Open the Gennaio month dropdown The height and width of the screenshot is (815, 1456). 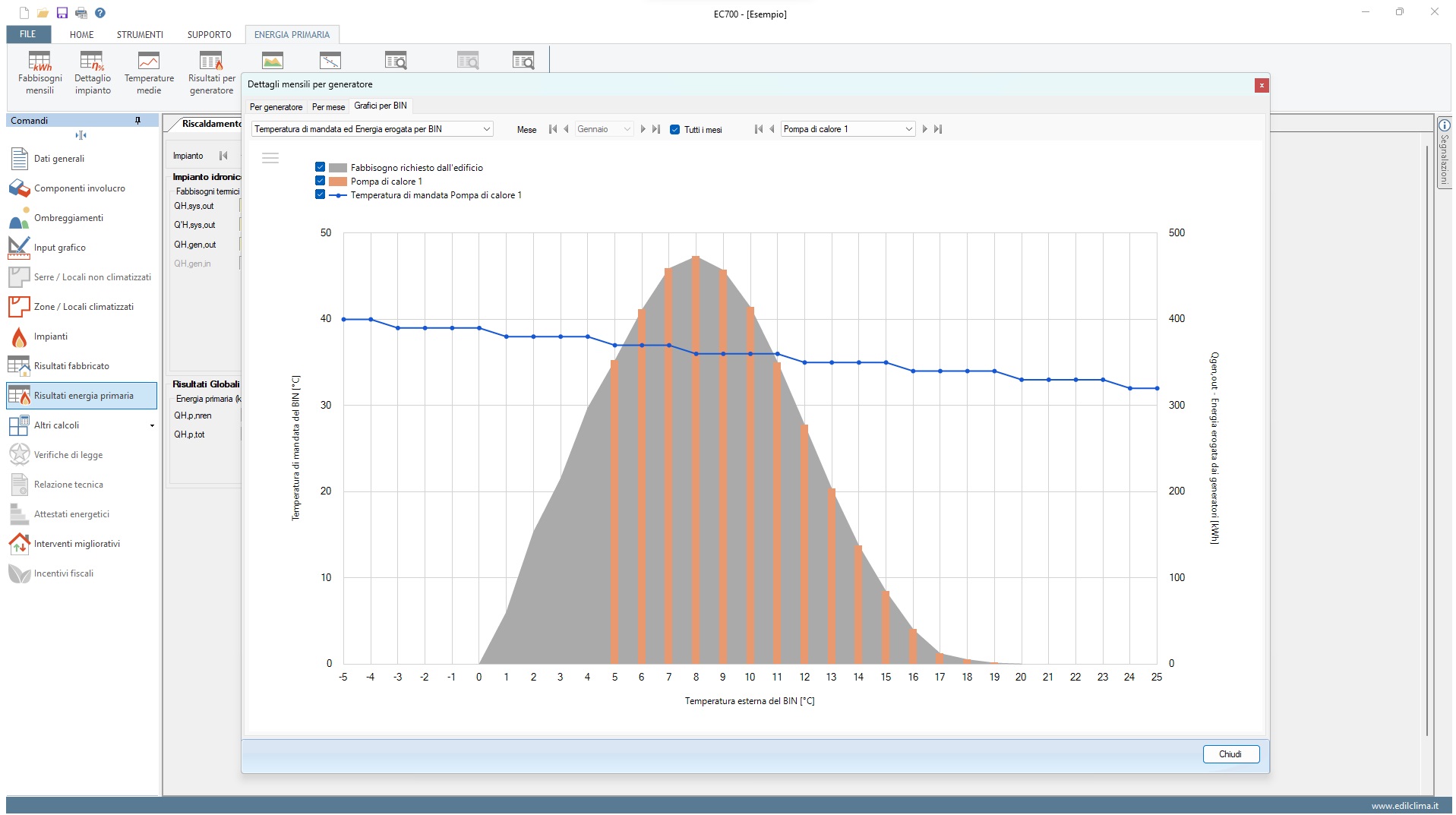[604, 129]
